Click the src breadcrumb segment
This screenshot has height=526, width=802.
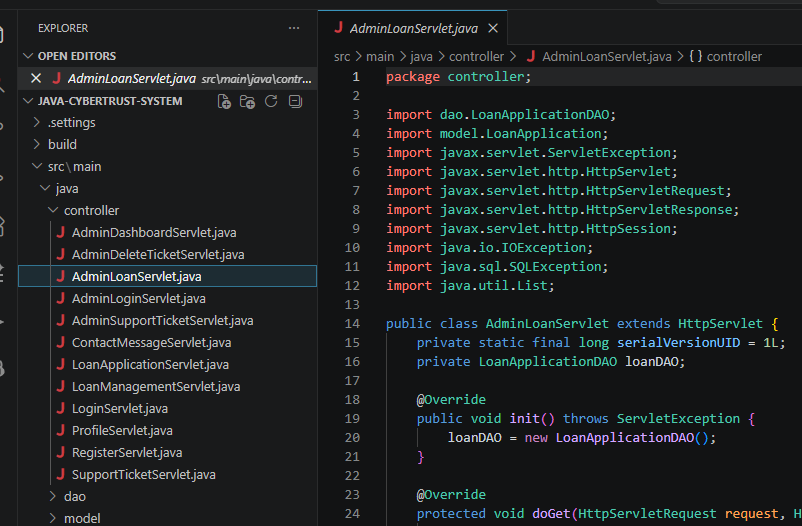pos(343,57)
